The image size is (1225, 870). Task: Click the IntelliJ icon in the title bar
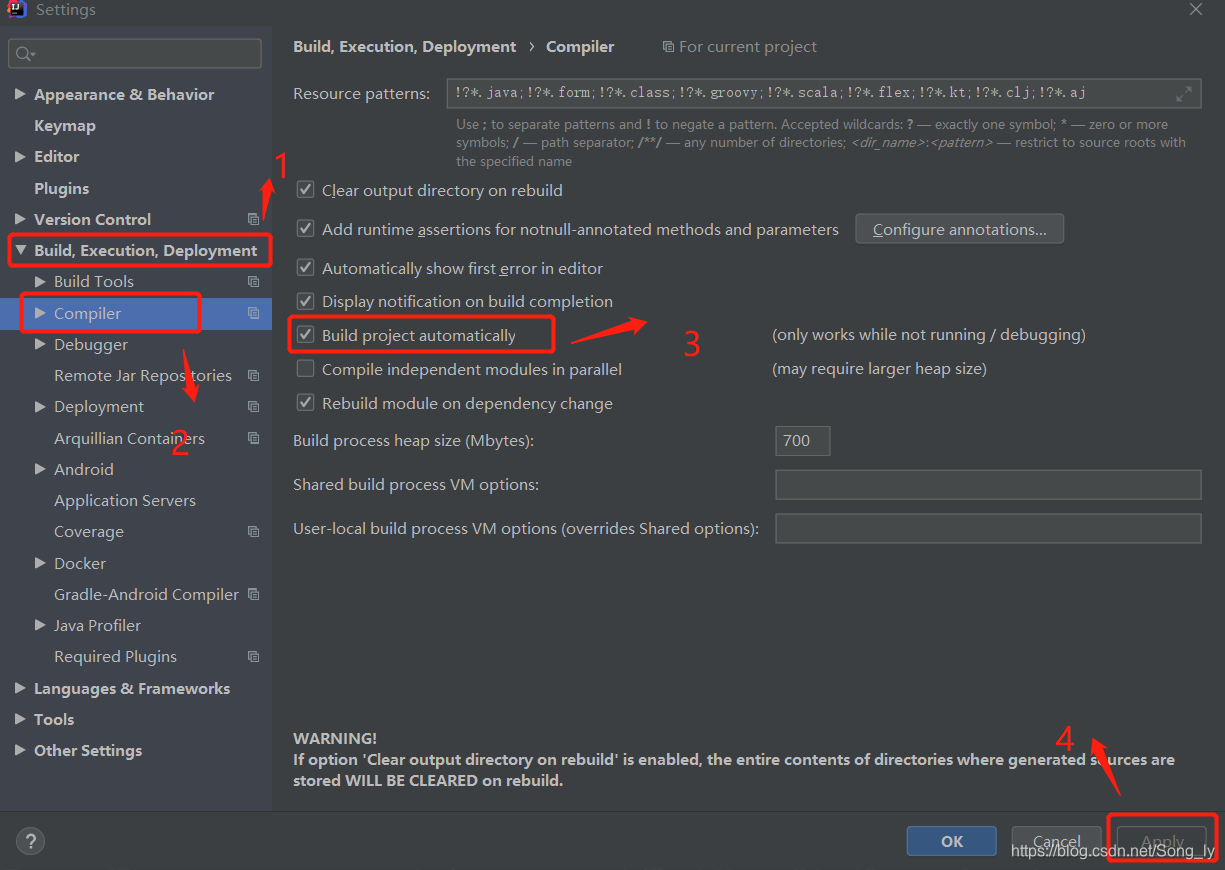[17, 9]
